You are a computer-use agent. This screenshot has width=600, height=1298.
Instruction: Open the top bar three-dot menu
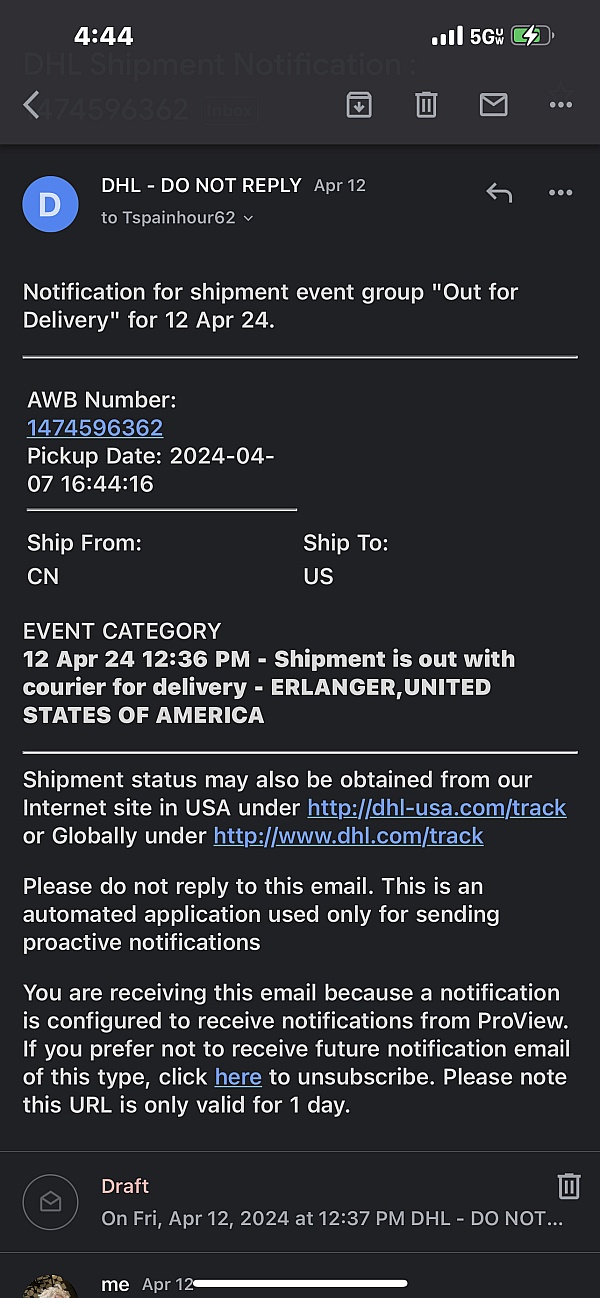[x=560, y=104]
